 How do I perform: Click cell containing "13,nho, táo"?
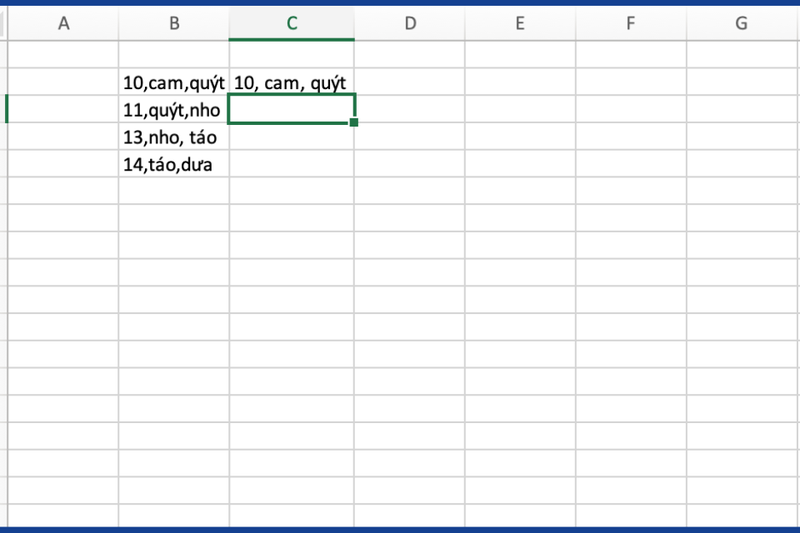coord(174,137)
